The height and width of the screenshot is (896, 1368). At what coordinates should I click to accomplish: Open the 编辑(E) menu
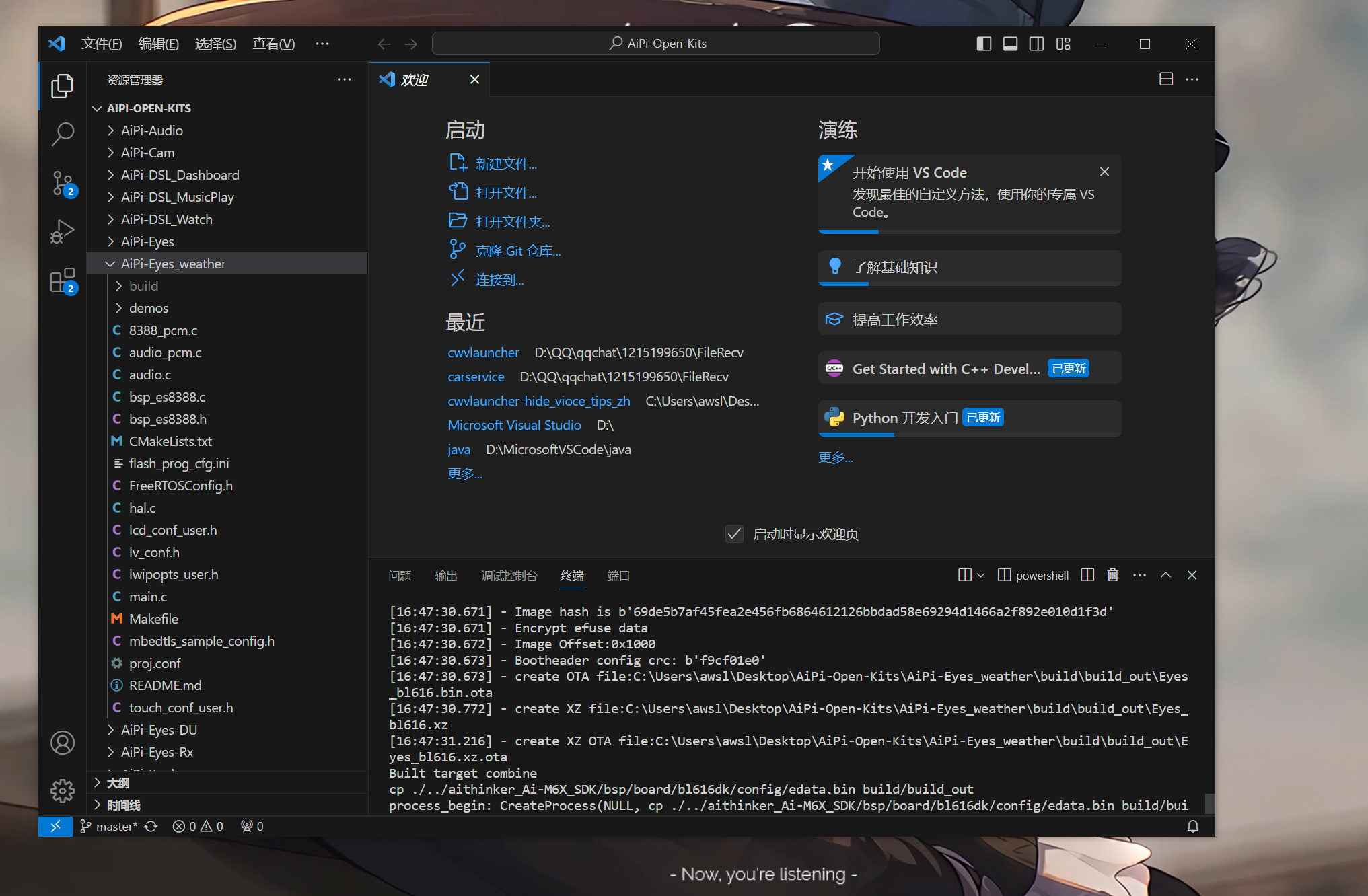(158, 44)
